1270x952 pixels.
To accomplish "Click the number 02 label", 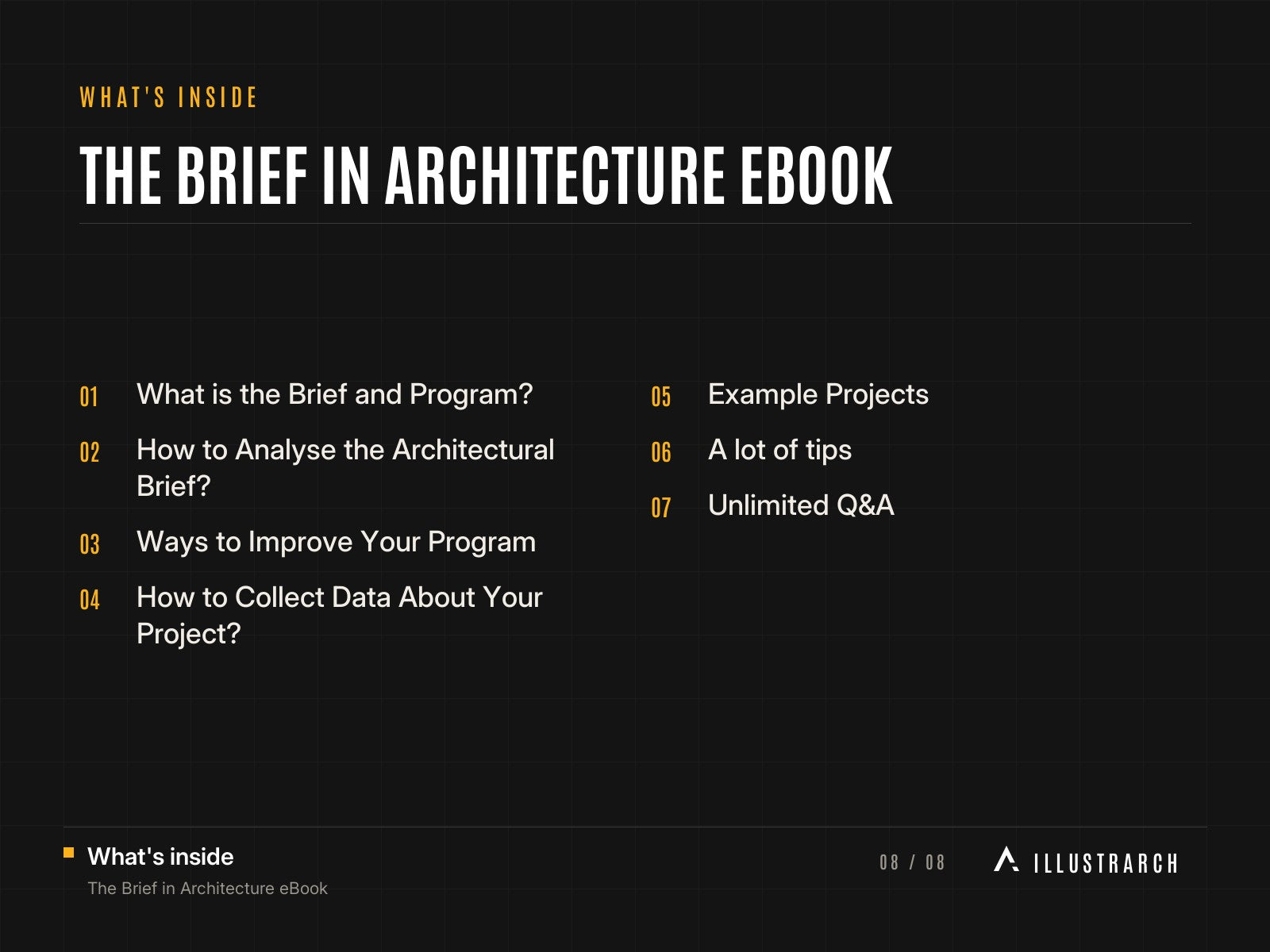I will (90, 452).
